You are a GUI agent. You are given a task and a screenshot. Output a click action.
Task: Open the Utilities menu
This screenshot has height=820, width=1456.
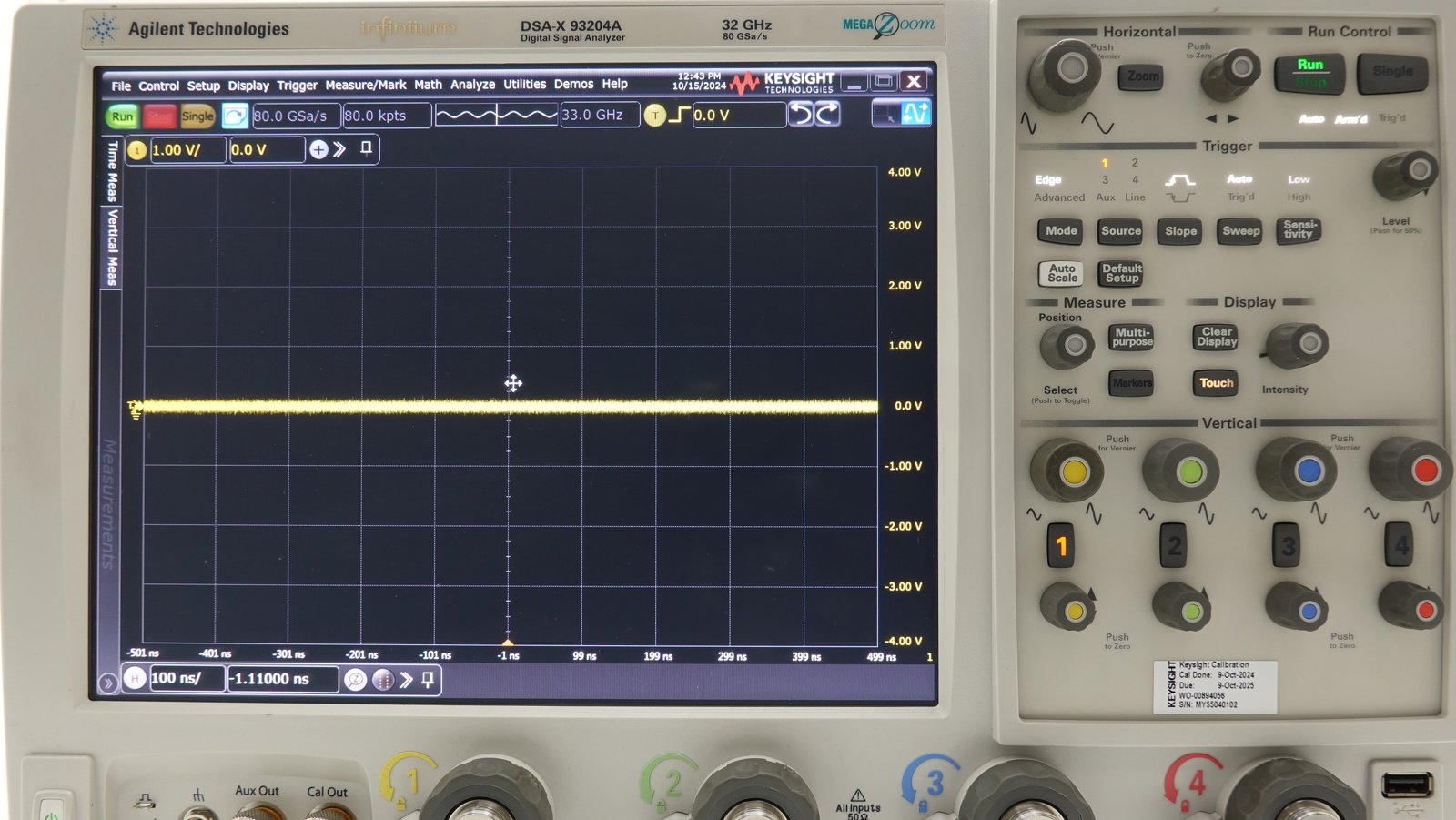525,84
